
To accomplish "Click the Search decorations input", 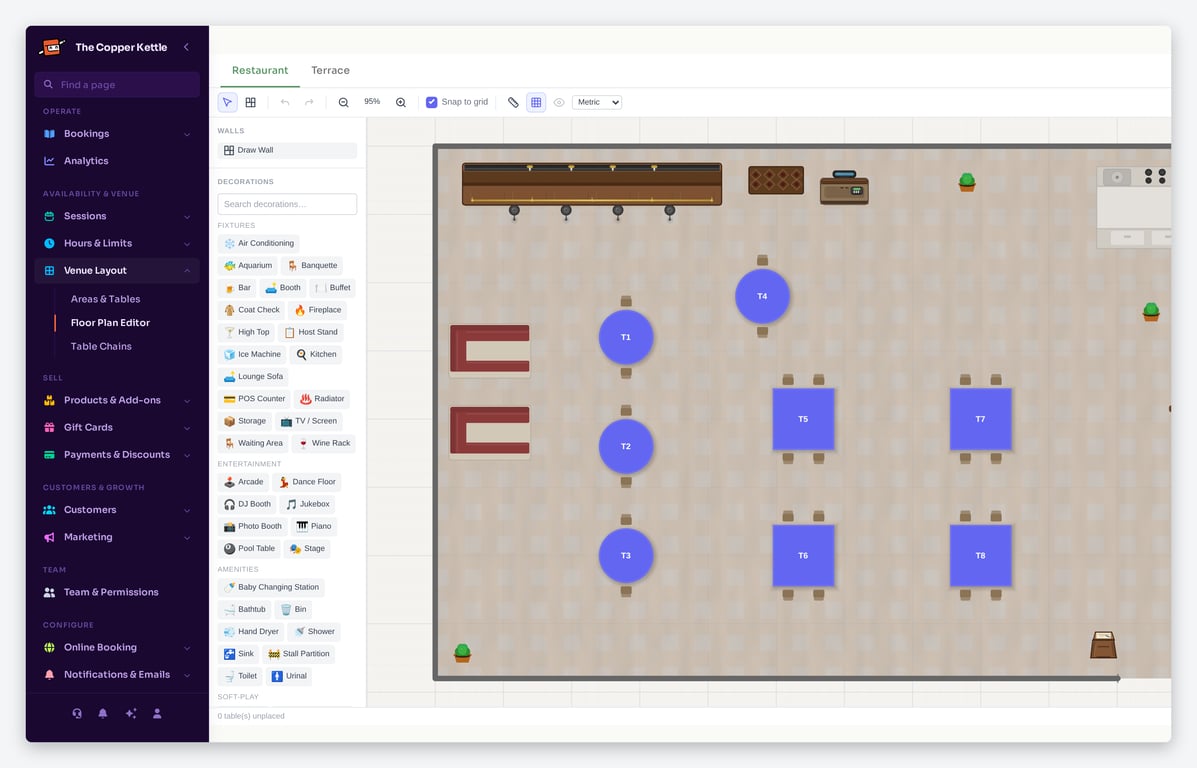I will click(287, 204).
